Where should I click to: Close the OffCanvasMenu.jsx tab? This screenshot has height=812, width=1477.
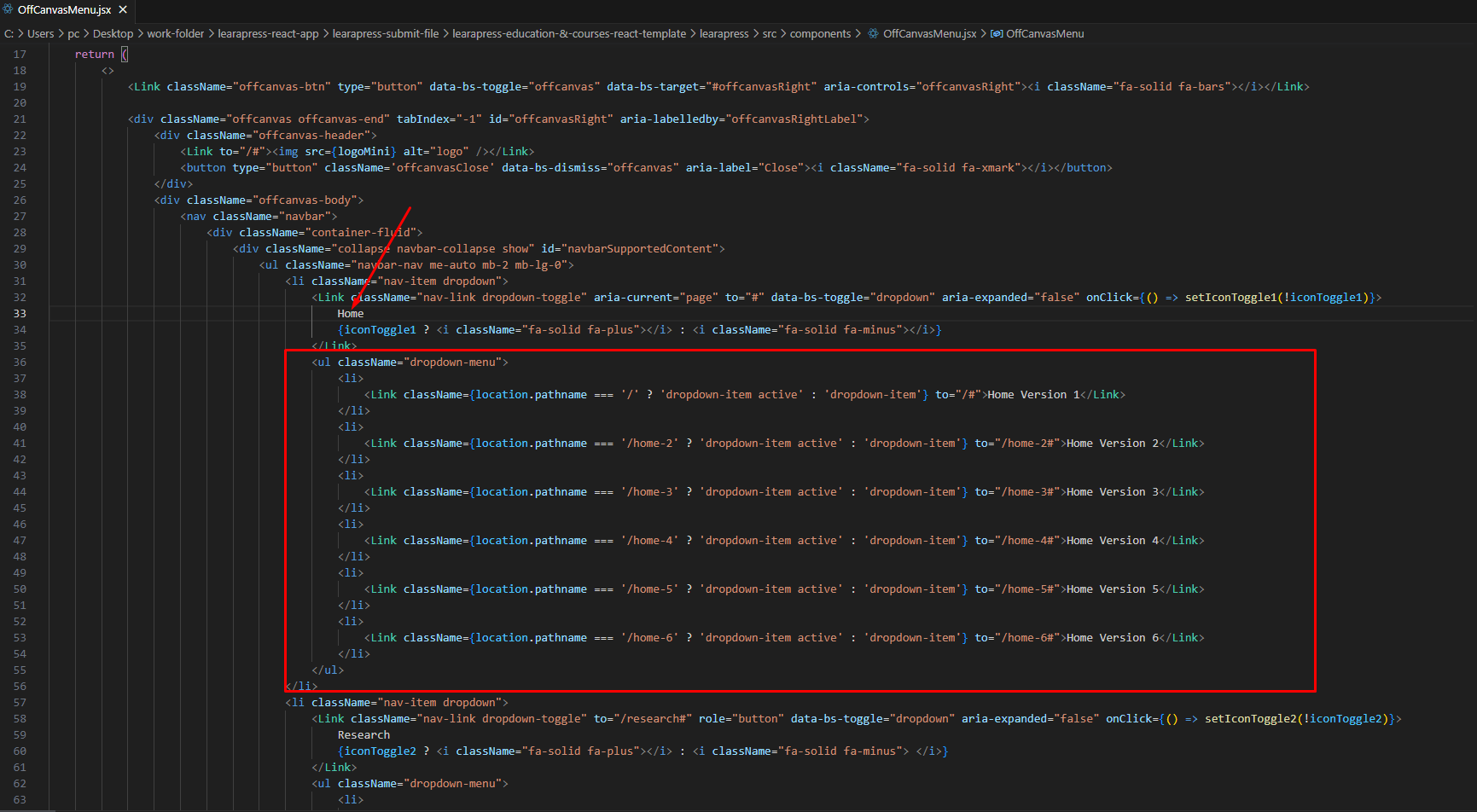[x=123, y=9]
